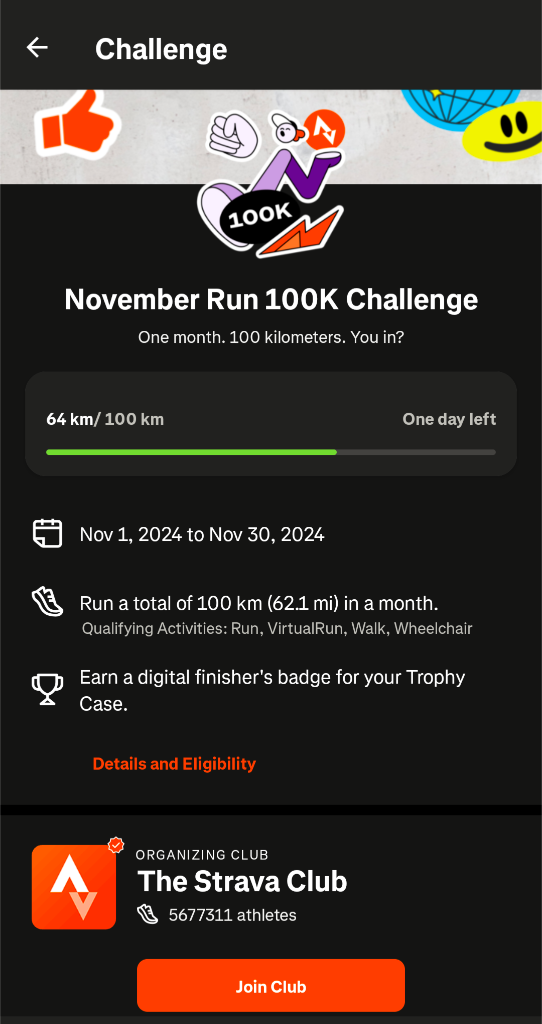Viewport: 542px width, 1024px height.
Task: Click the orange thumbs-up sticker
Action: (x=77, y=124)
